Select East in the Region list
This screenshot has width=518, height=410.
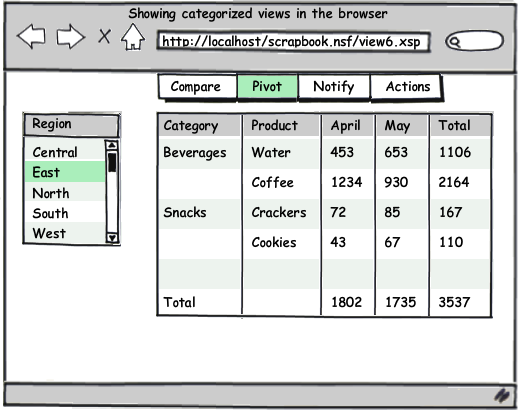click(x=65, y=172)
